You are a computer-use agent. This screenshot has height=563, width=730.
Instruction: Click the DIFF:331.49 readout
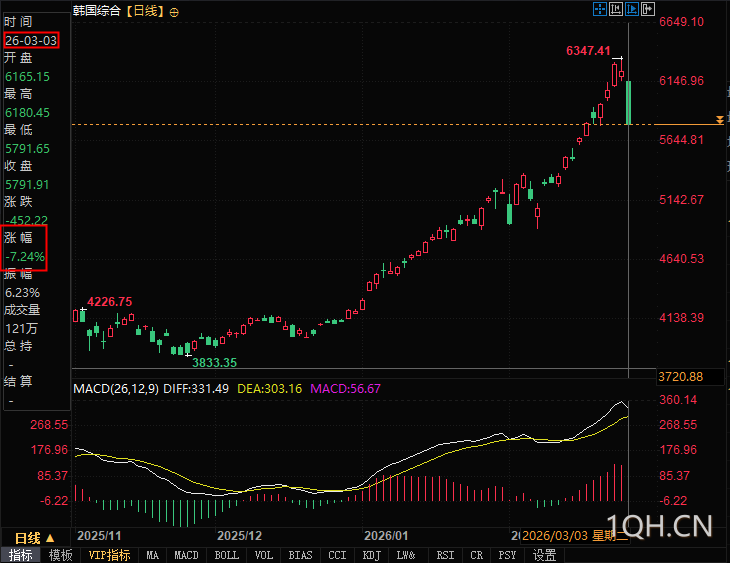coord(196,389)
